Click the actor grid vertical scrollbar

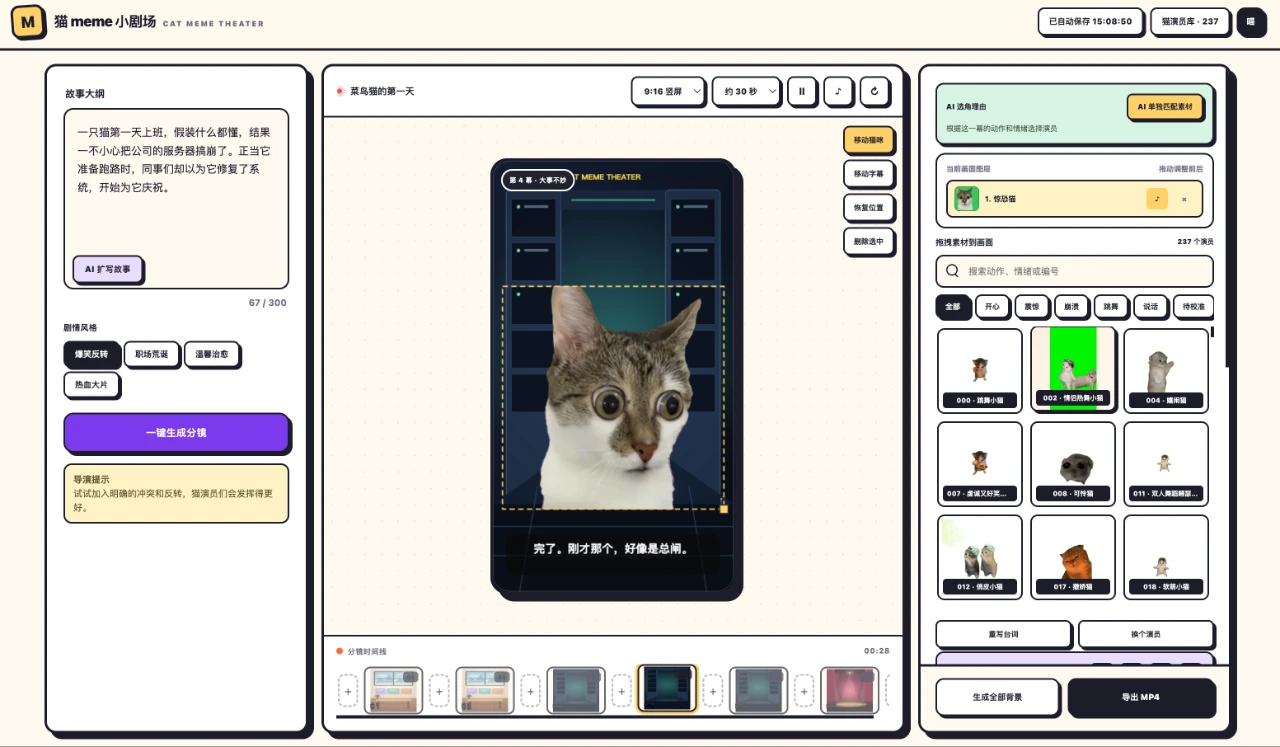(x=1212, y=332)
